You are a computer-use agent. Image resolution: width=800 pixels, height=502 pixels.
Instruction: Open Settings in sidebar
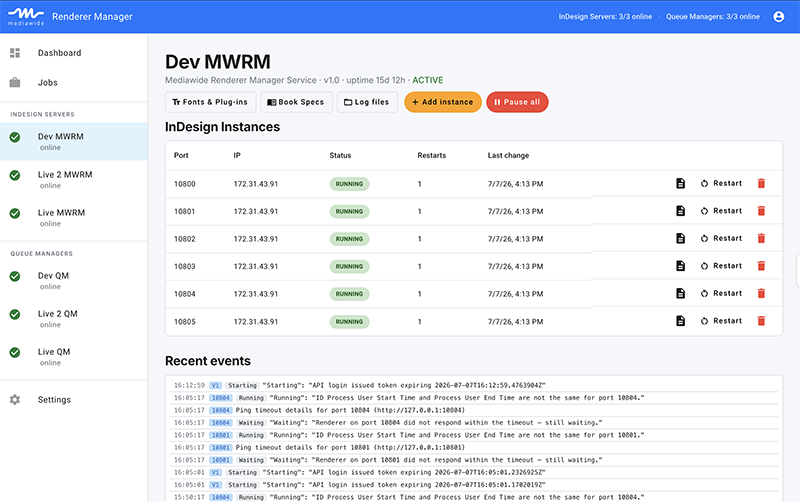coord(74,399)
